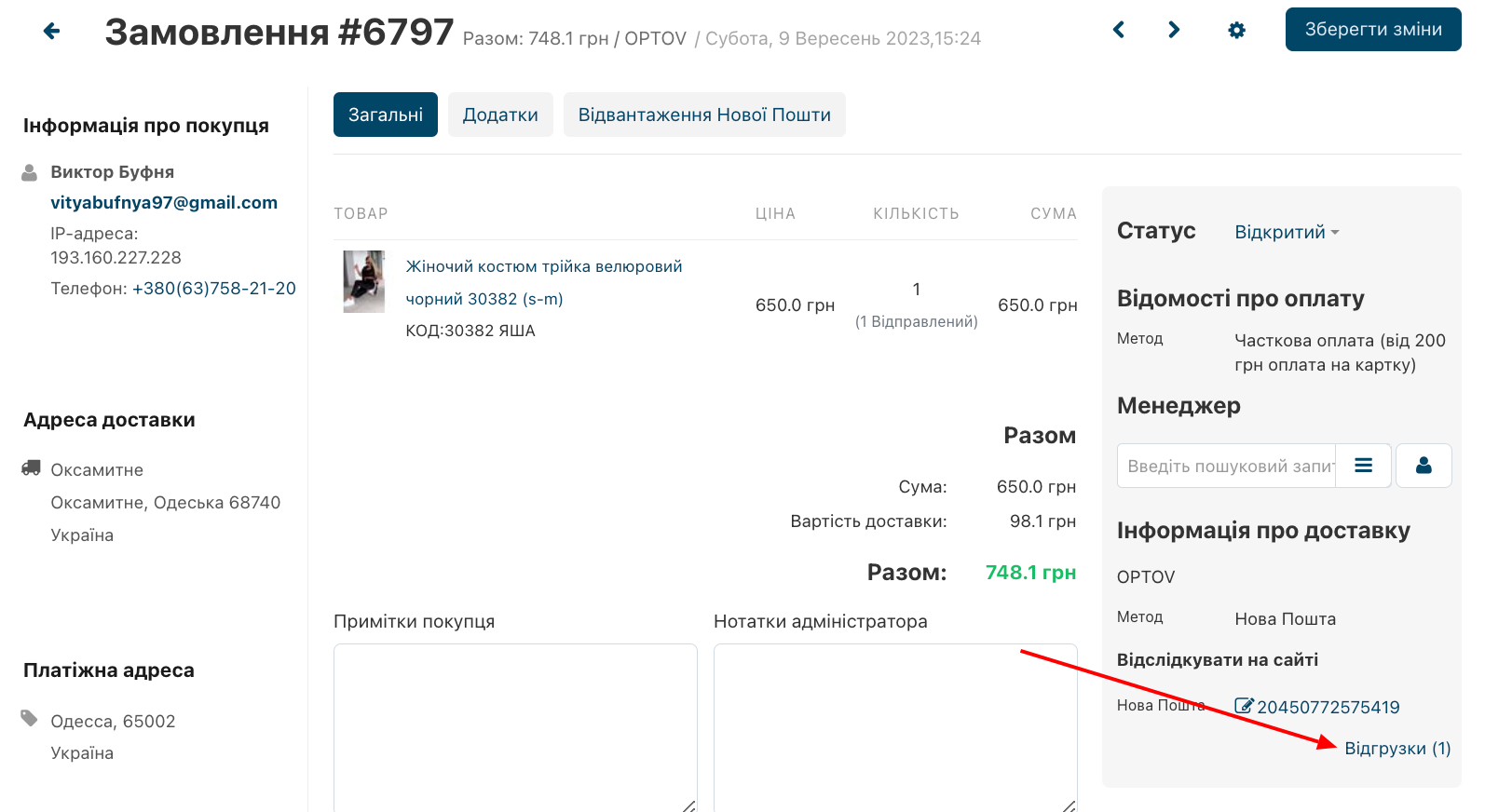This screenshot has width=1485, height=812.
Task: Switch to the Загальні tab
Action: tap(385, 115)
